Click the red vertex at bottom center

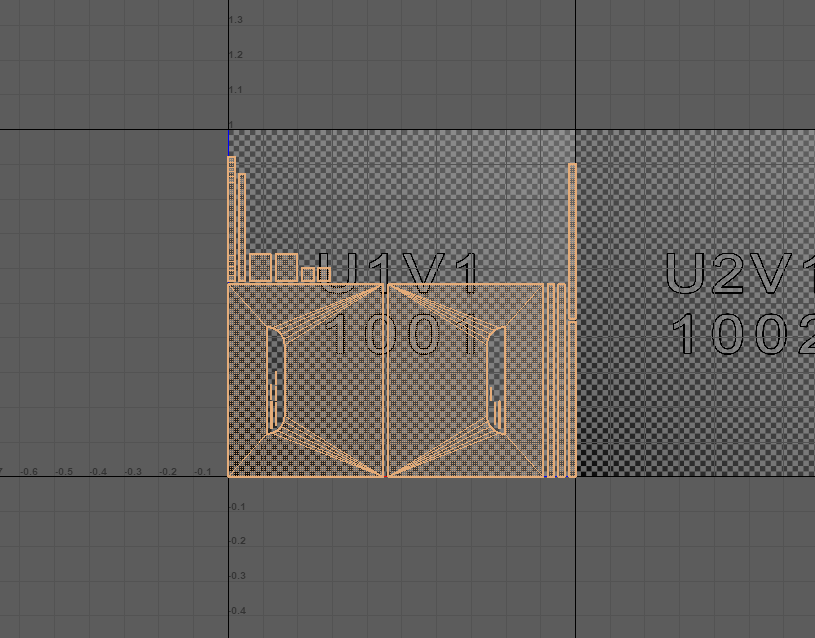click(x=385, y=476)
